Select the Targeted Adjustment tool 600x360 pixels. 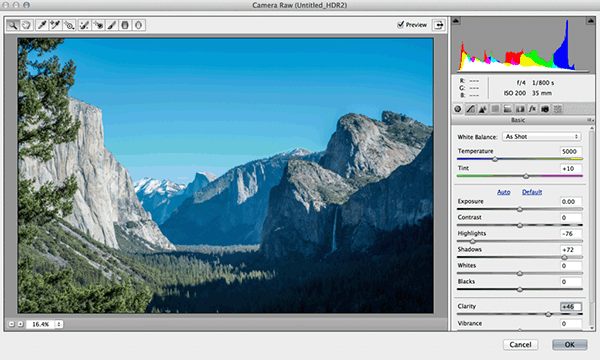69,25
